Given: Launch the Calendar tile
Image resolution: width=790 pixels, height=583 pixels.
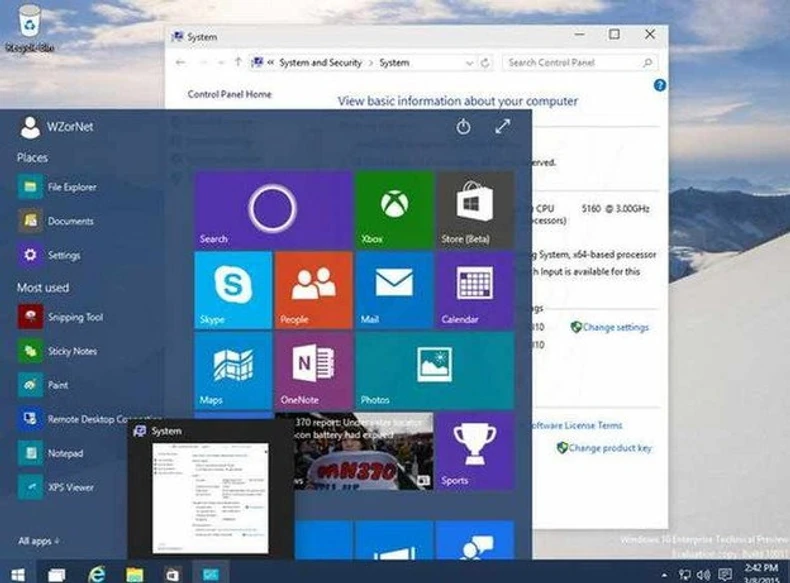Looking at the screenshot, I should pyautogui.click(x=475, y=288).
